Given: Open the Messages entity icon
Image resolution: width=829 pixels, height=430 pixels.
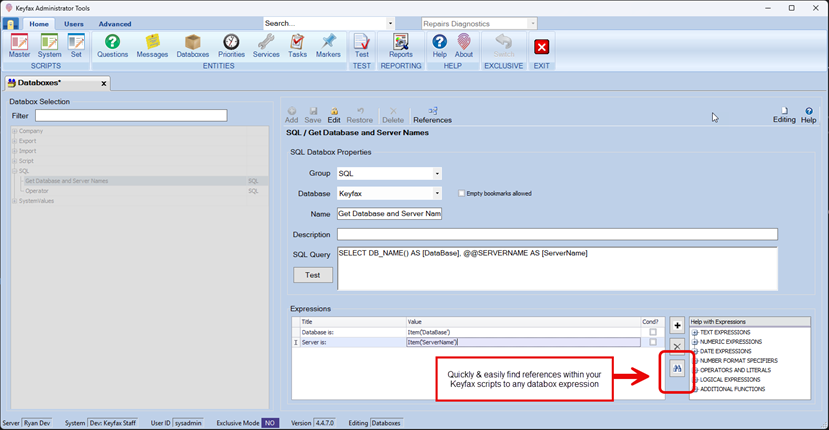Looking at the screenshot, I should point(152,46).
